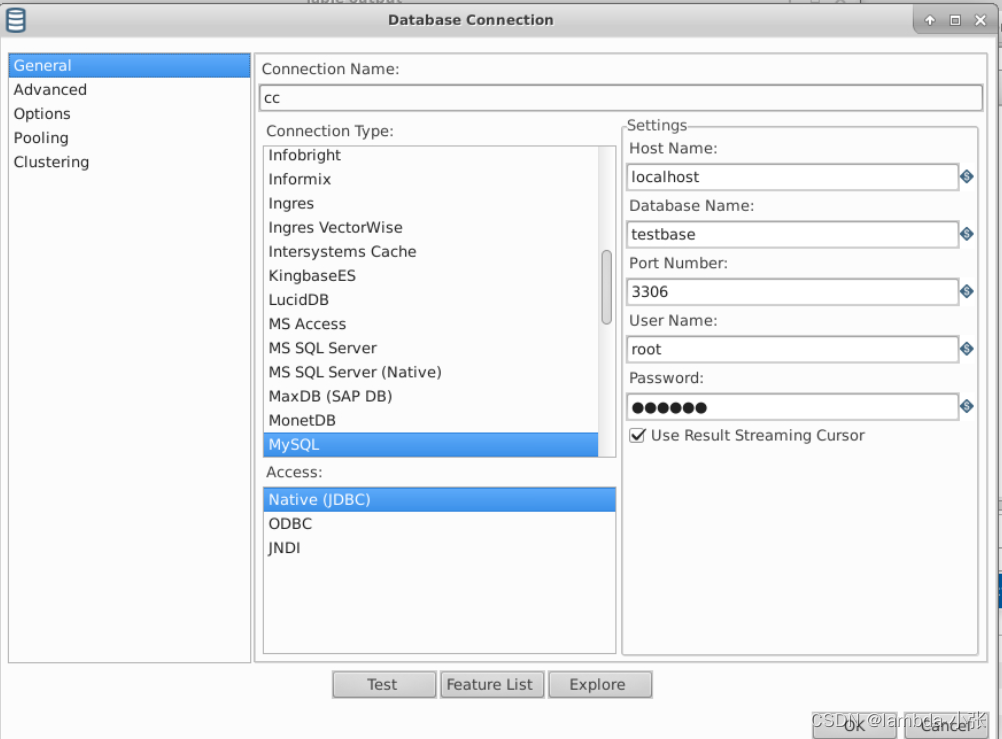Select Intersystems Cache connection type
The image size is (1002, 739).
coord(431,251)
